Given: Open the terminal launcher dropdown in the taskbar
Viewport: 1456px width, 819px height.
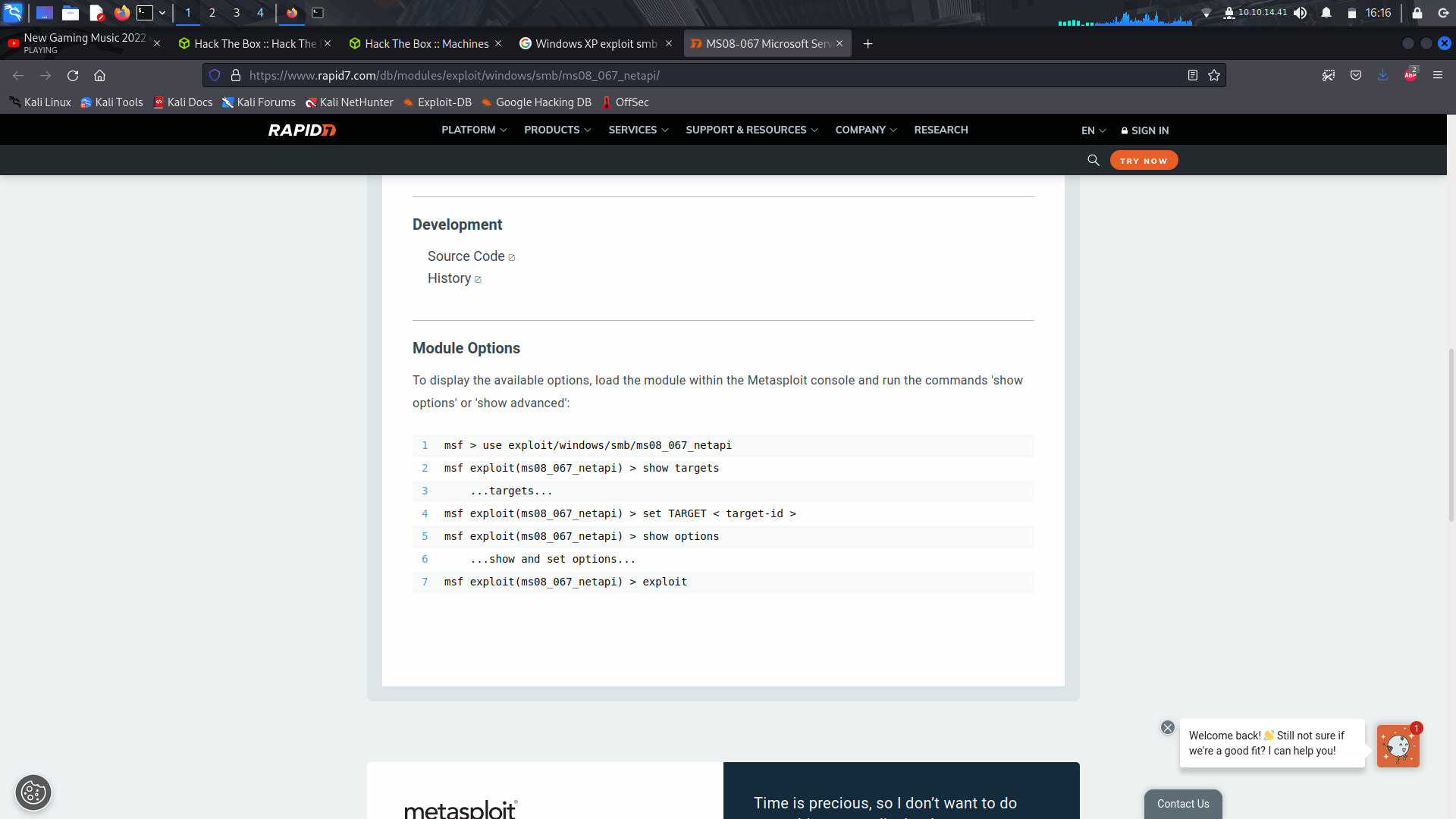Looking at the screenshot, I should coord(162,12).
